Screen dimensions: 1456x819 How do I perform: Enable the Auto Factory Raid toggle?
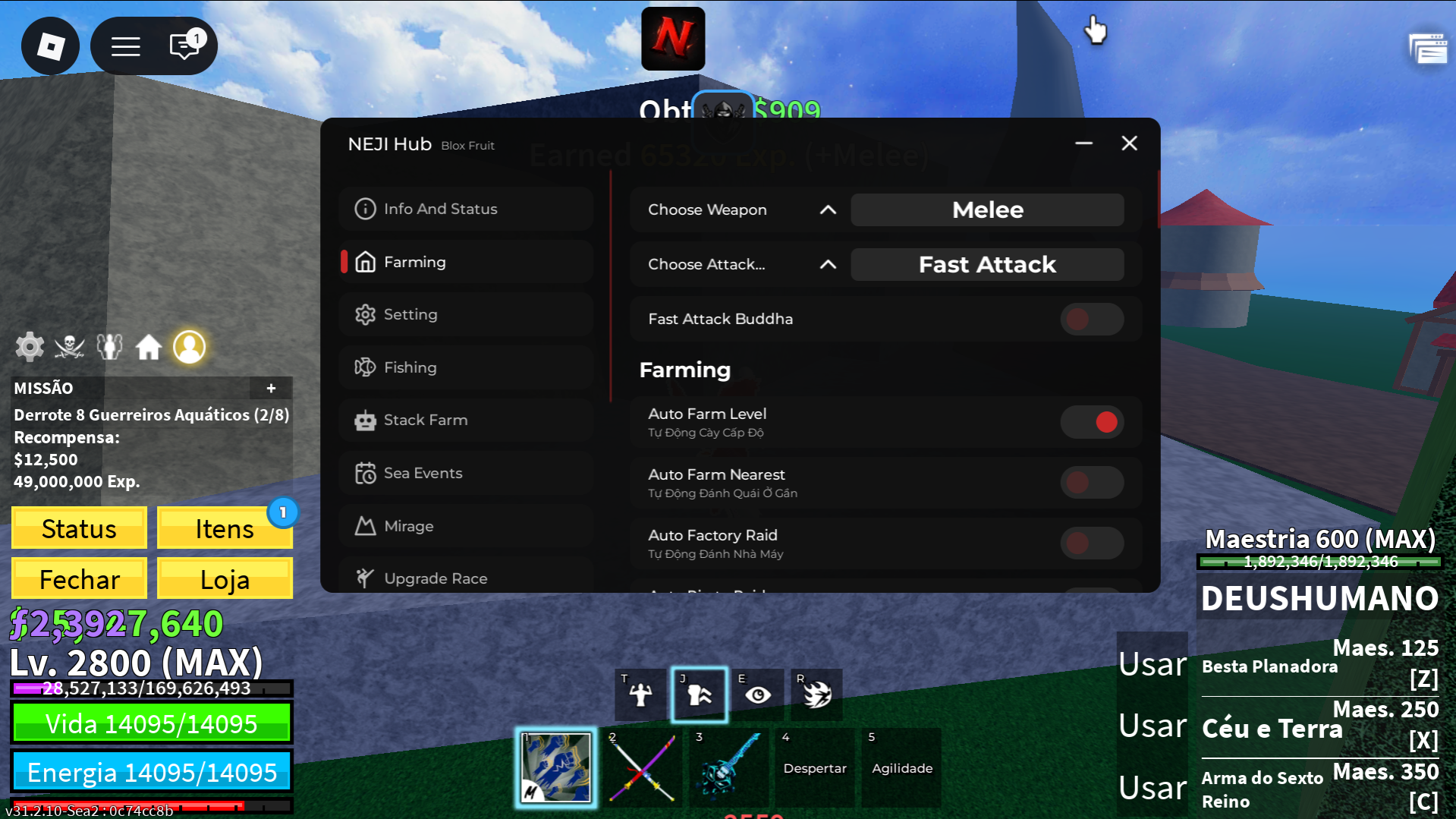point(1091,543)
